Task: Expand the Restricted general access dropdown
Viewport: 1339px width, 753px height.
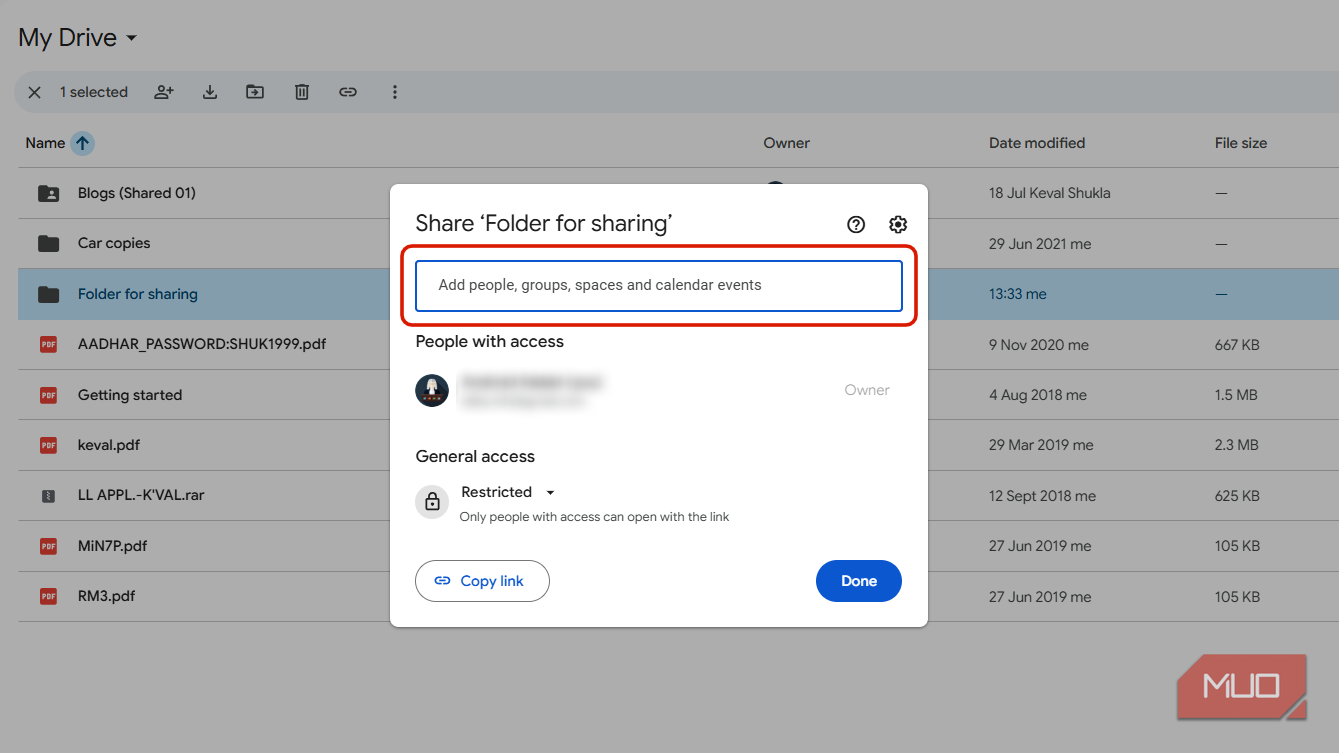Action: click(x=508, y=492)
